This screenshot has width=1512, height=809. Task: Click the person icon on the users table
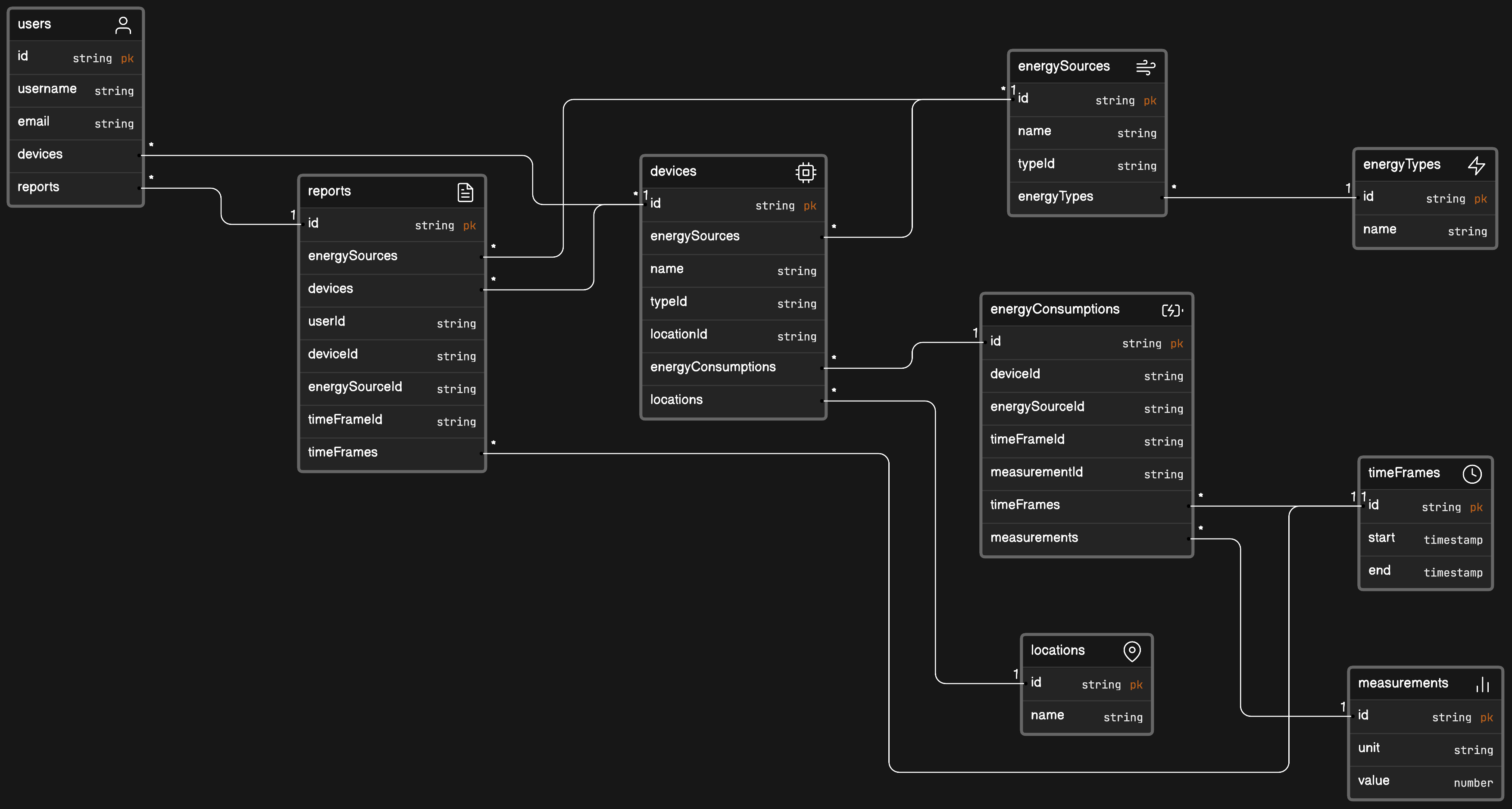click(123, 24)
